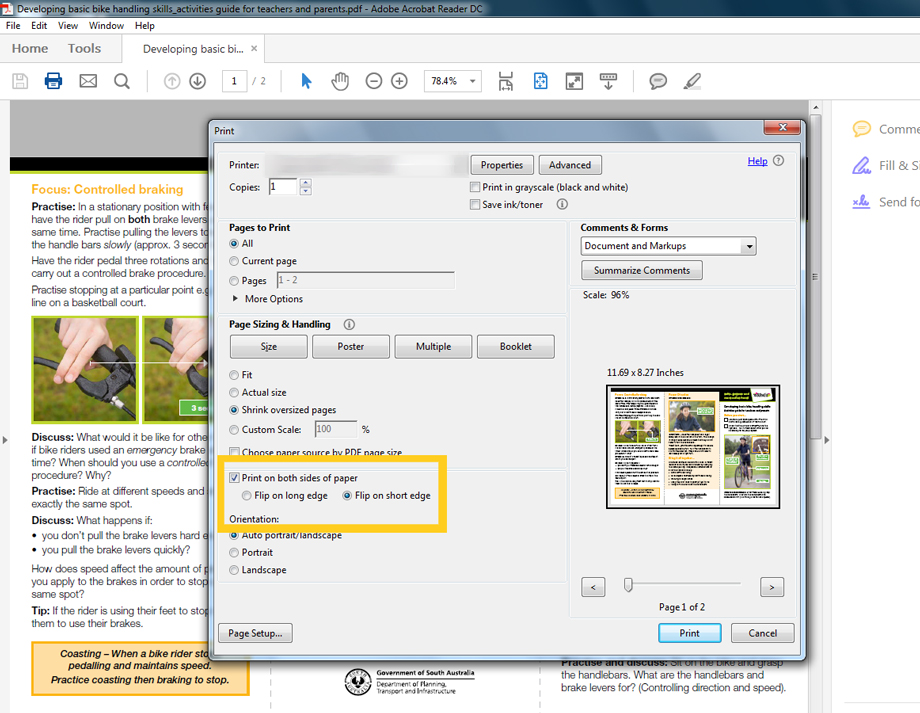Viewport: 920px width, 713px height.
Task: Switch to the Tools tab
Action: click(84, 49)
